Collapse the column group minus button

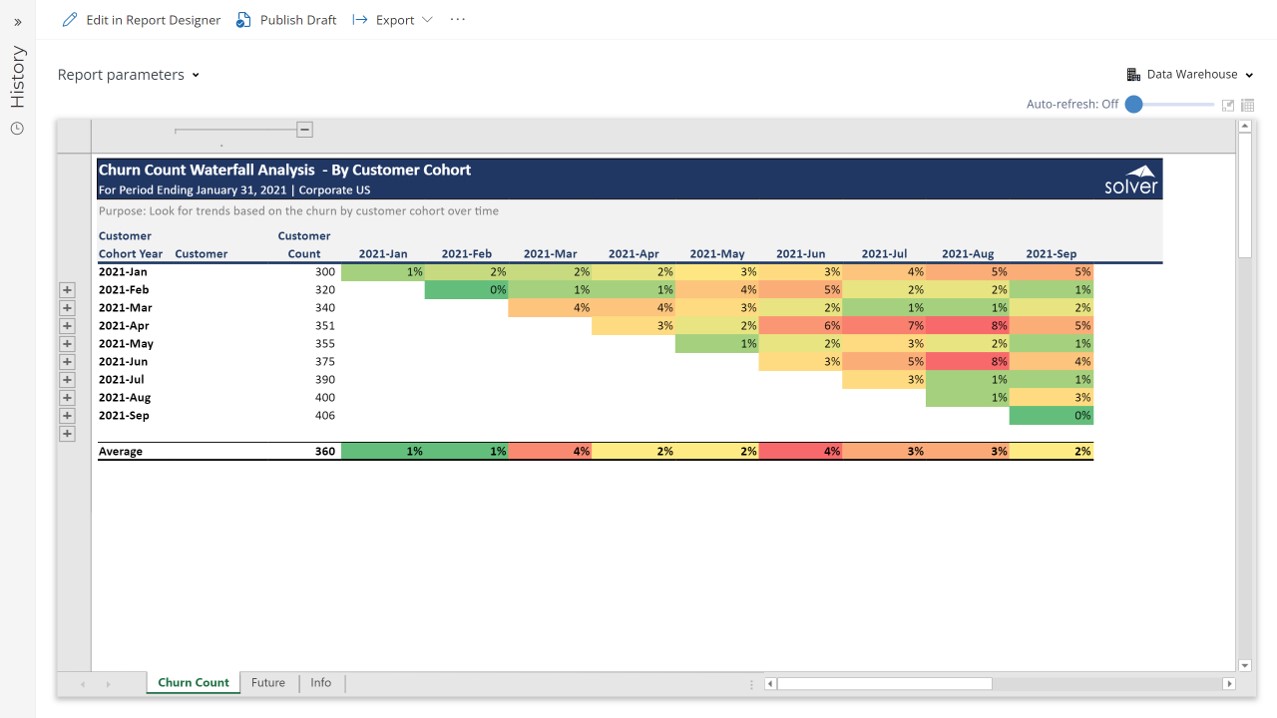coord(305,129)
